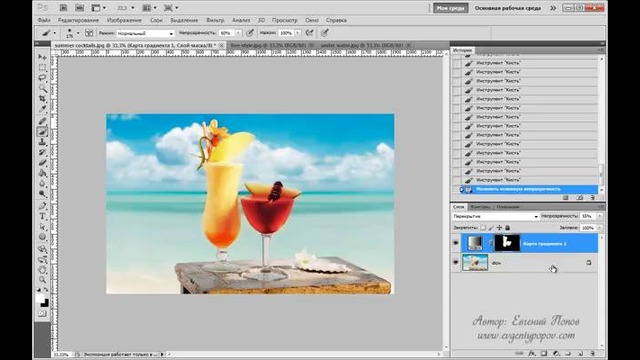Viewport: 640px width, 360px height.
Task: Select the Quick Selection tool
Action: (42, 88)
